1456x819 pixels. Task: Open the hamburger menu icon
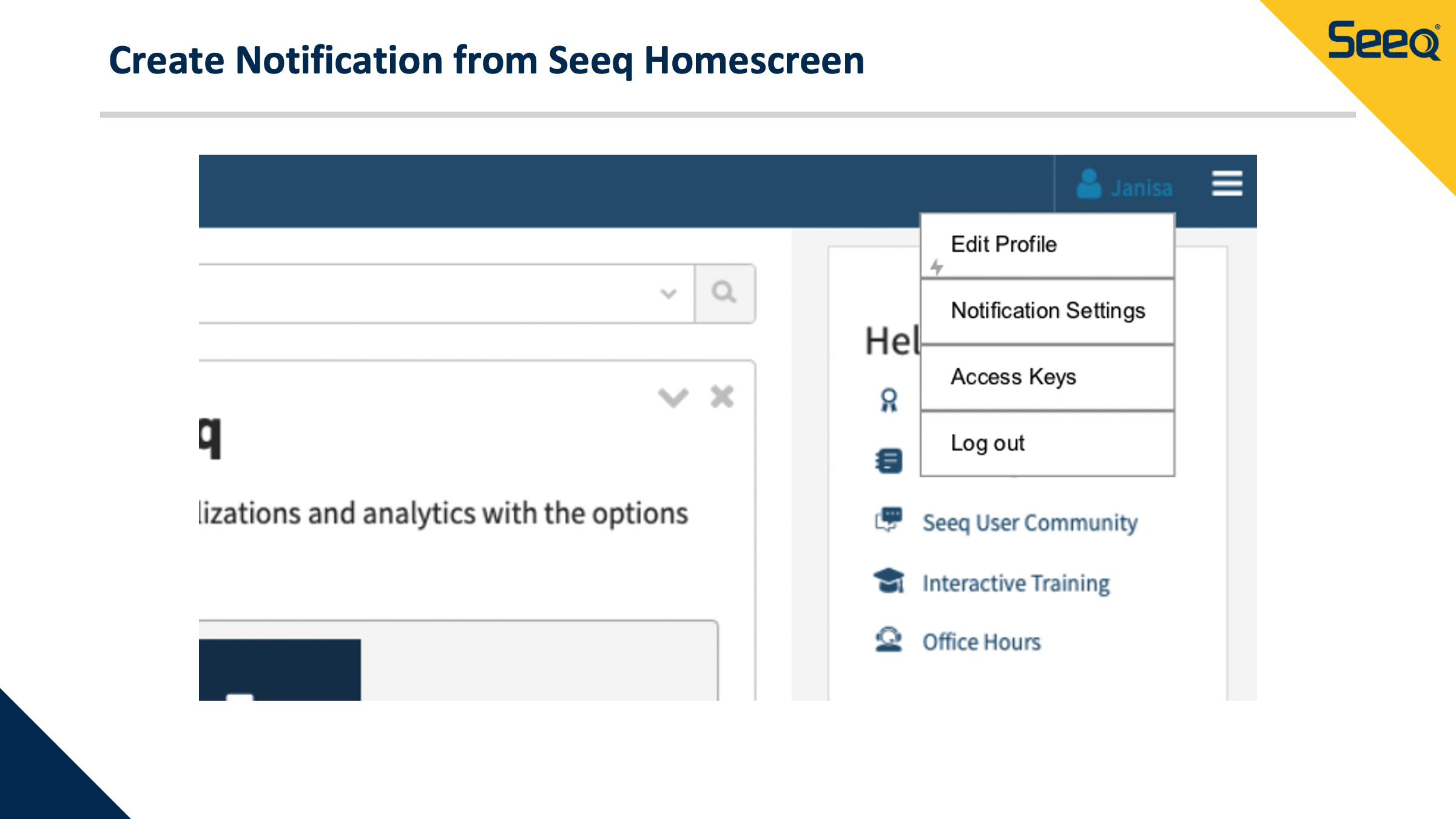click(x=1227, y=184)
